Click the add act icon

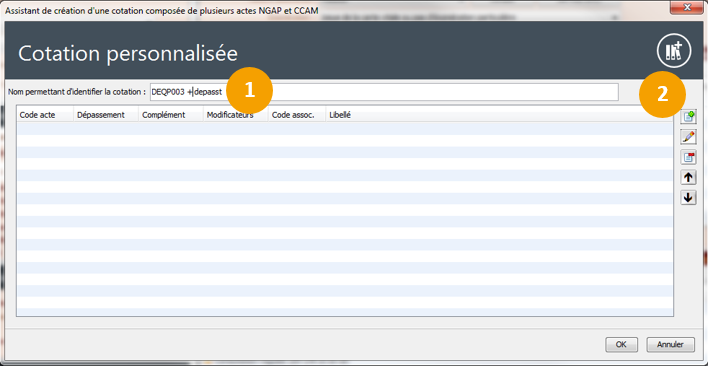688,116
